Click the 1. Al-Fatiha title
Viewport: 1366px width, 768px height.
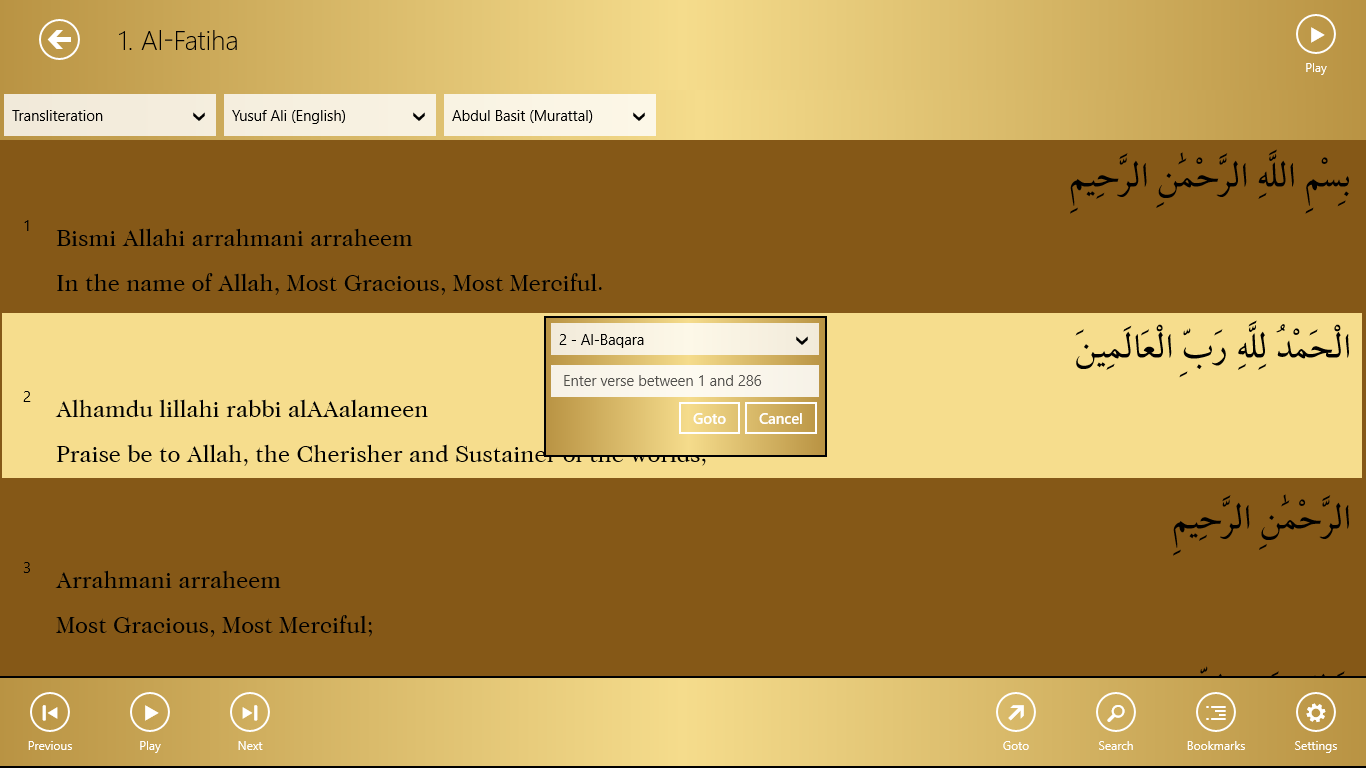coord(178,41)
